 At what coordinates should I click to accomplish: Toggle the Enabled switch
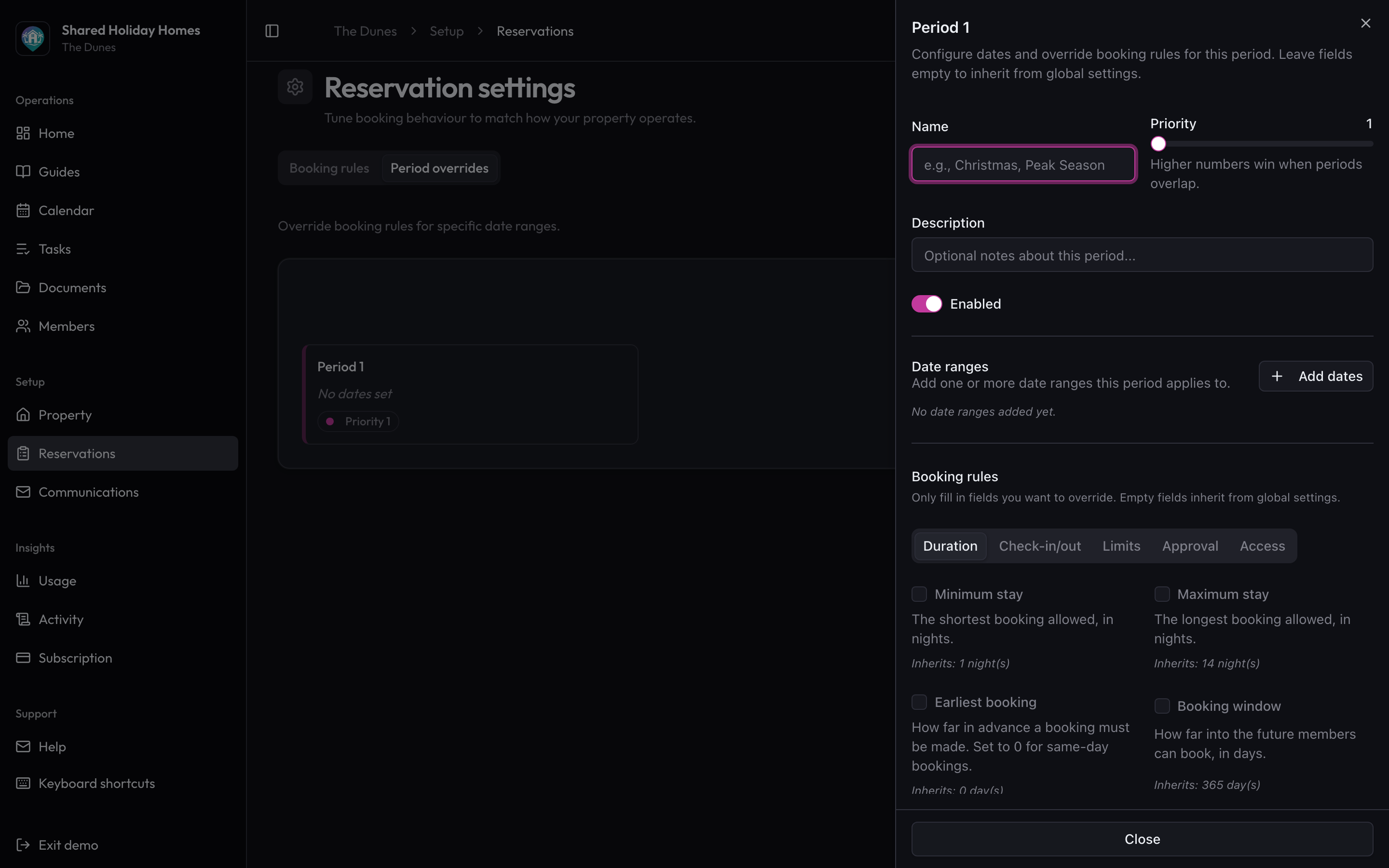926,304
